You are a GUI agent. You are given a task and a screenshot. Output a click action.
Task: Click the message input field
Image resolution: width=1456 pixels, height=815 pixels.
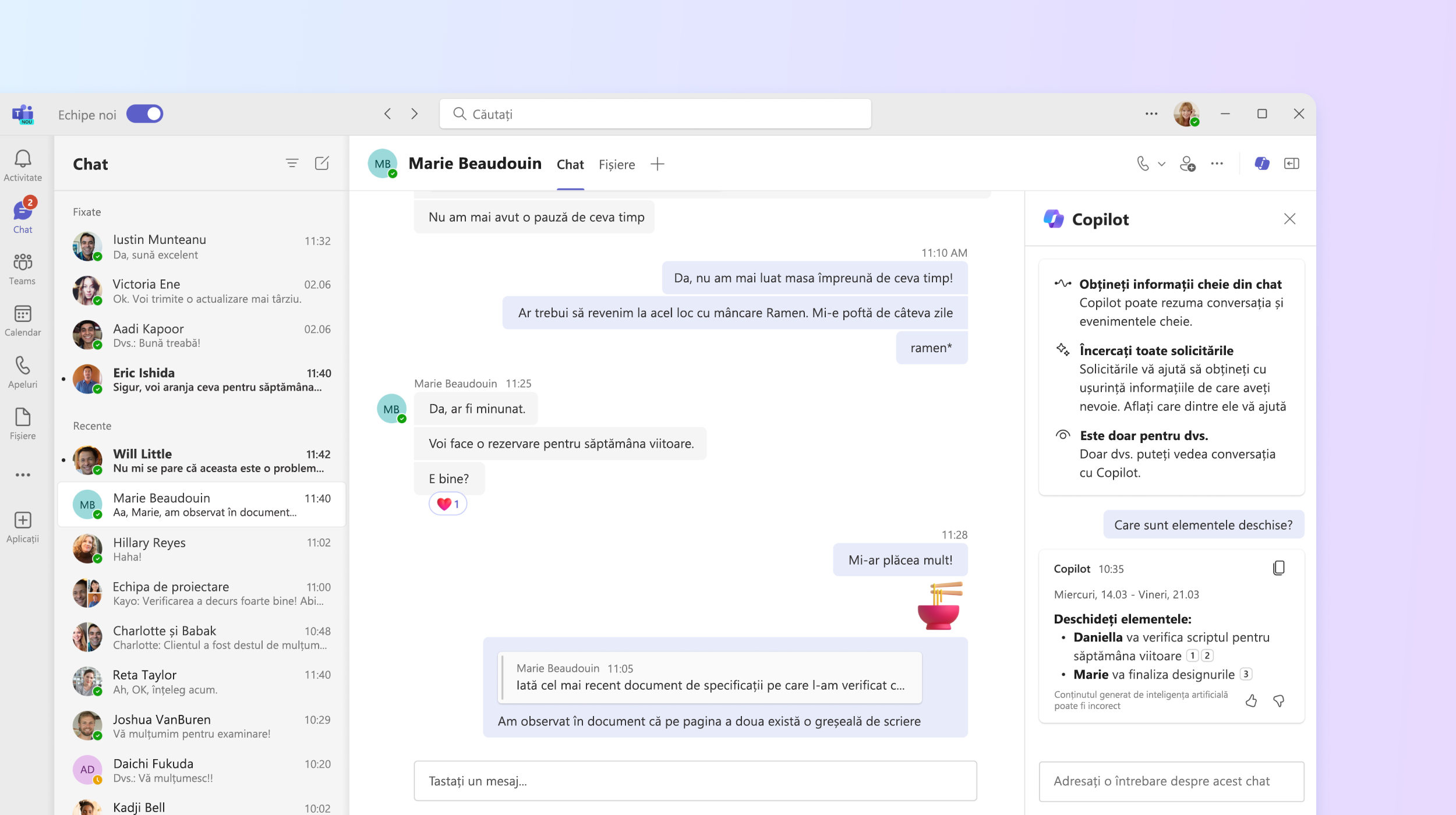(x=696, y=780)
